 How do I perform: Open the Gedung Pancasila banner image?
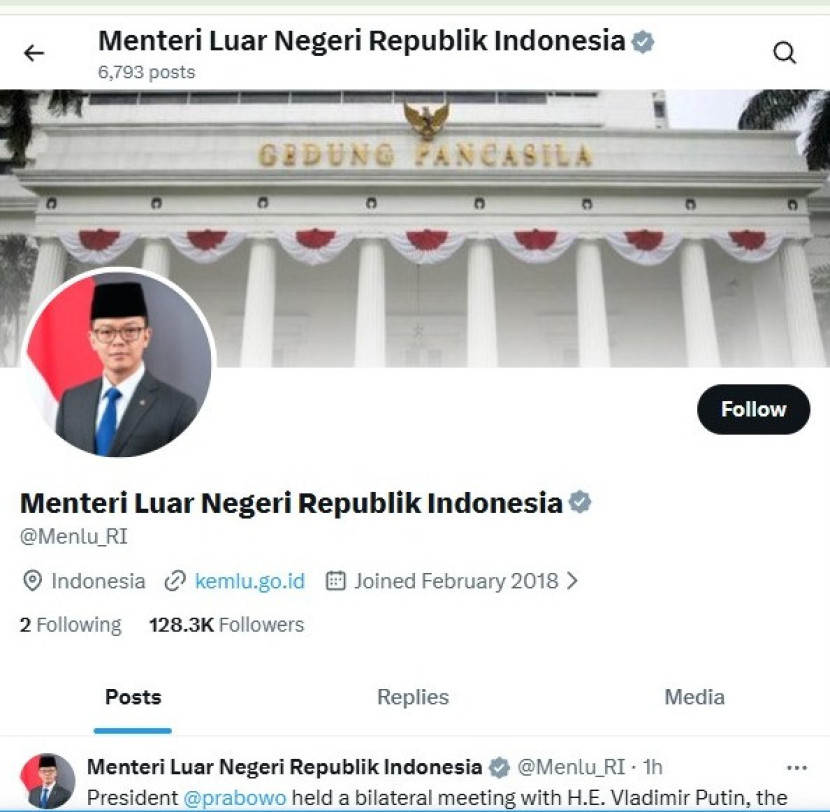point(415,228)
